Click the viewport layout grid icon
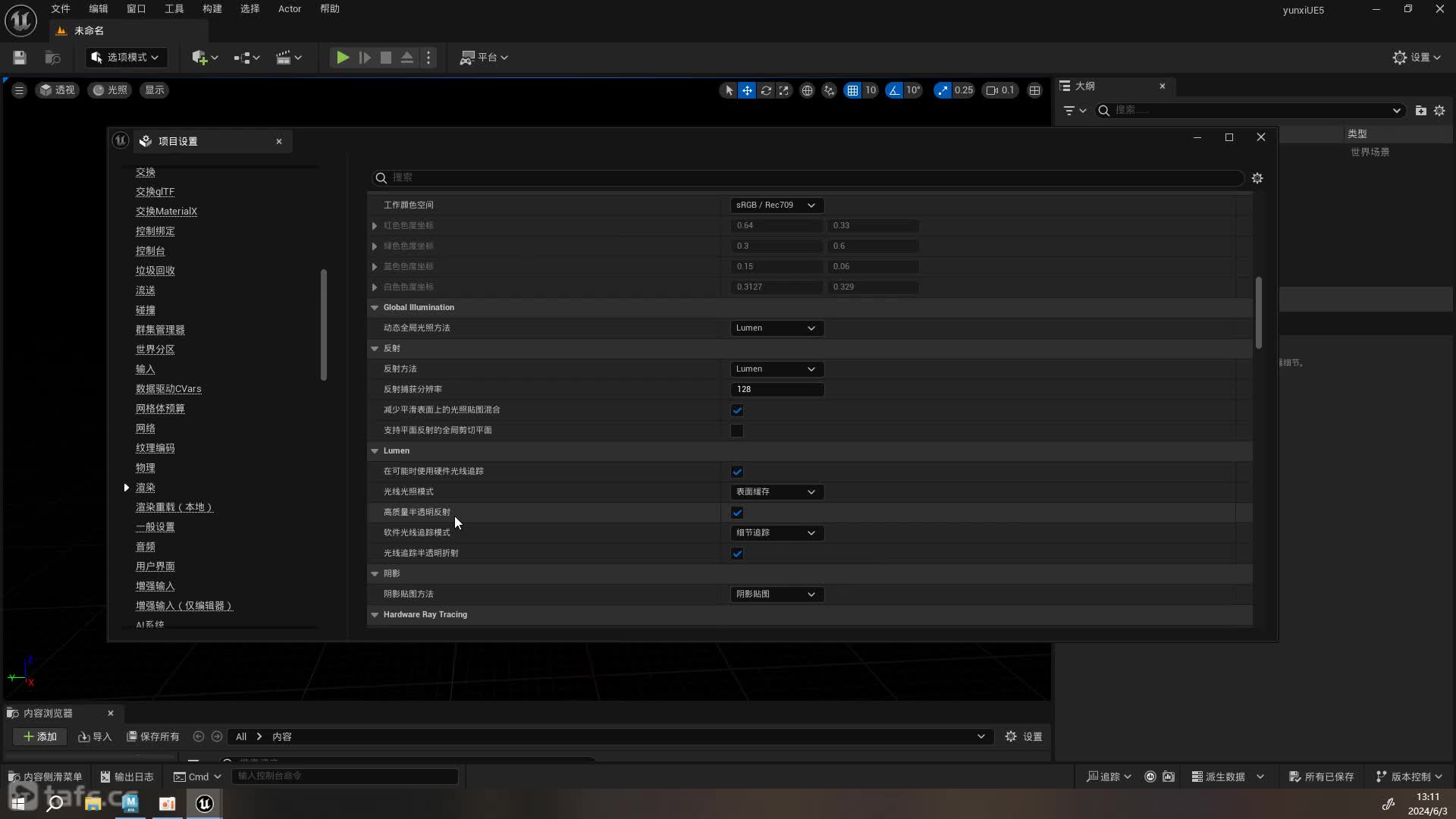This screenshot has width=1456, height=819. [1034, 90]
